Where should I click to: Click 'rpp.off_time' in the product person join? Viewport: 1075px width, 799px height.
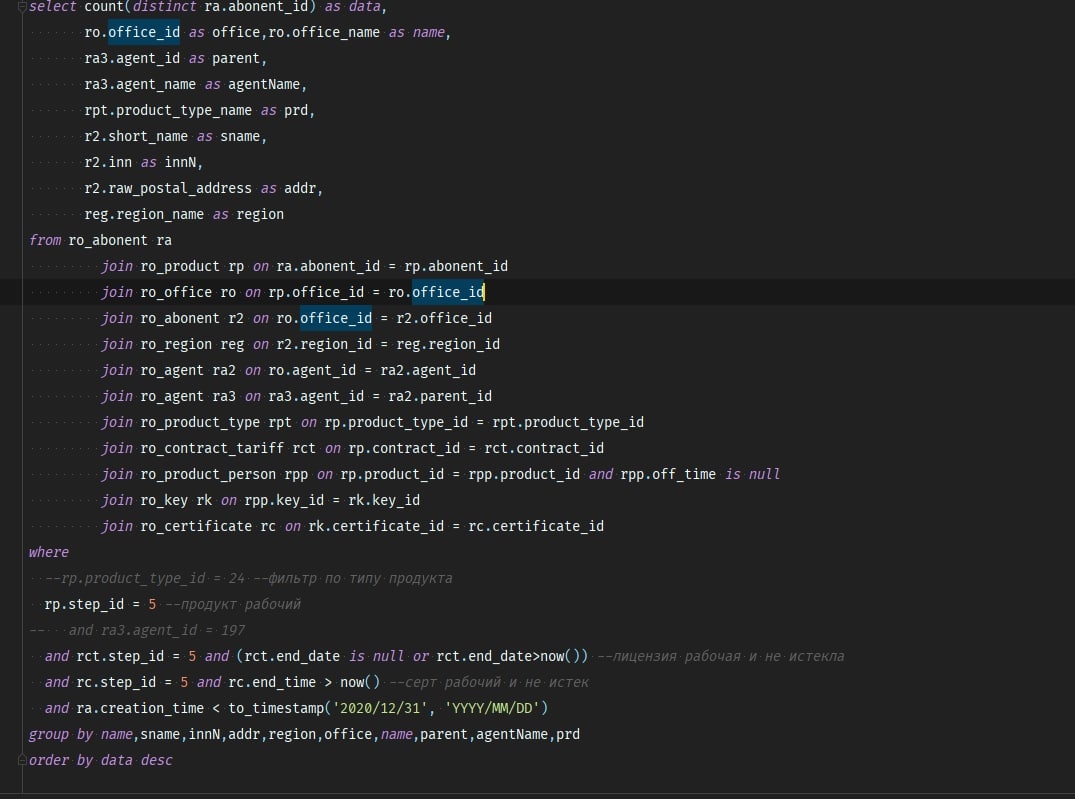668,475
